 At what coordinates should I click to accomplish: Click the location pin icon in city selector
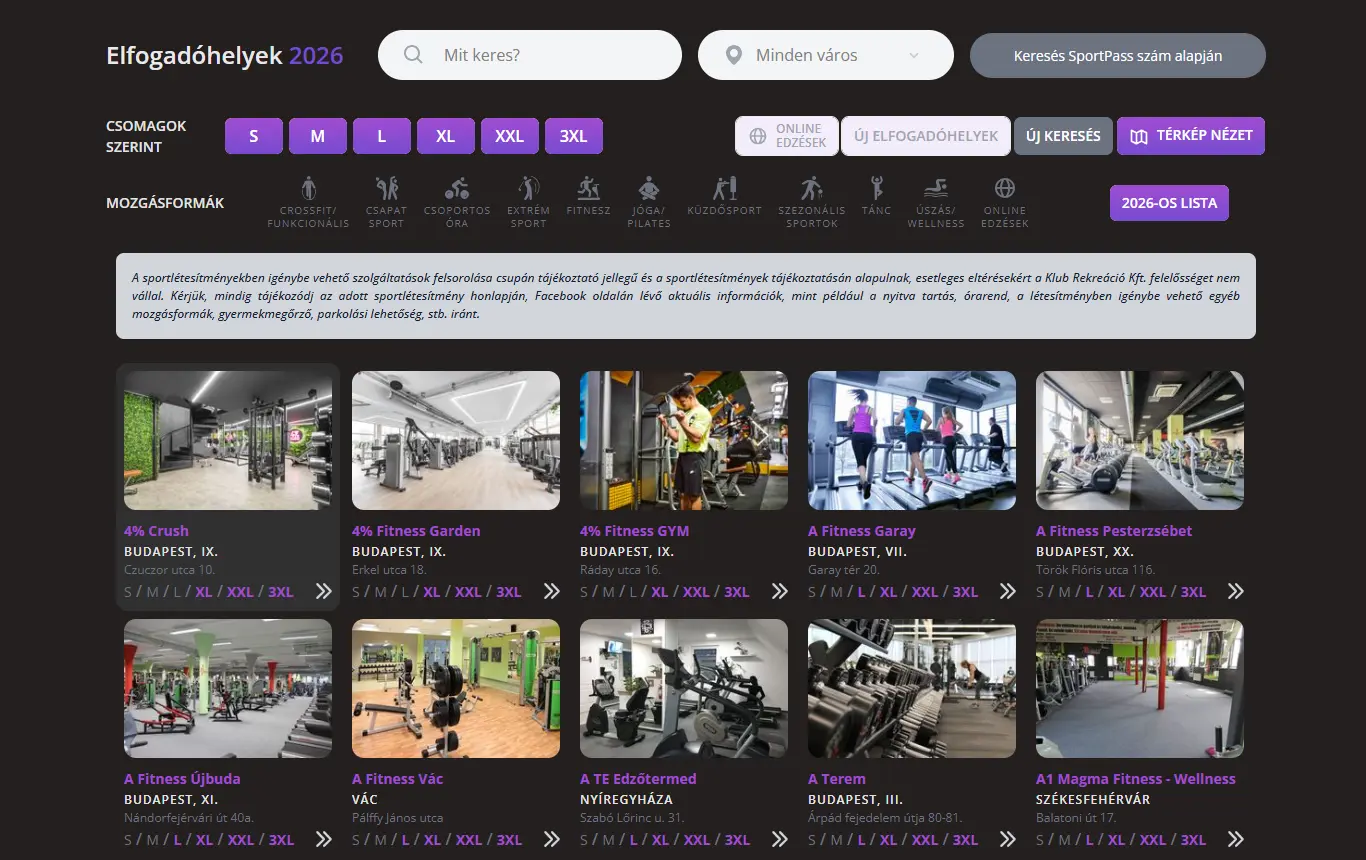point(734,55)
